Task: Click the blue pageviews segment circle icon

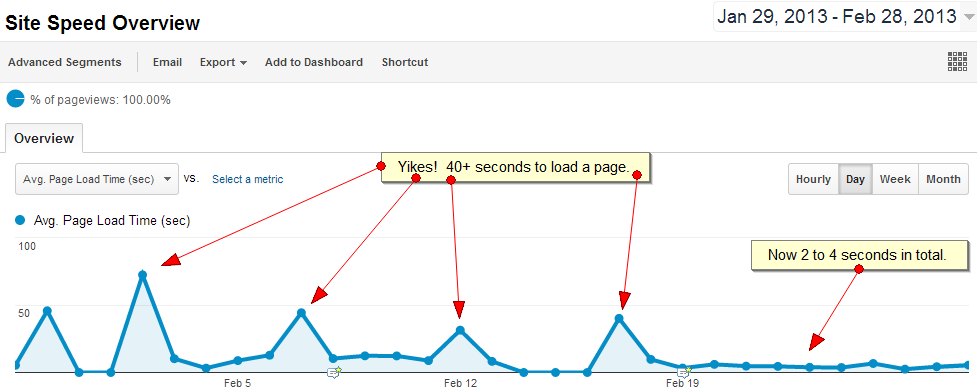Action: 16,98
